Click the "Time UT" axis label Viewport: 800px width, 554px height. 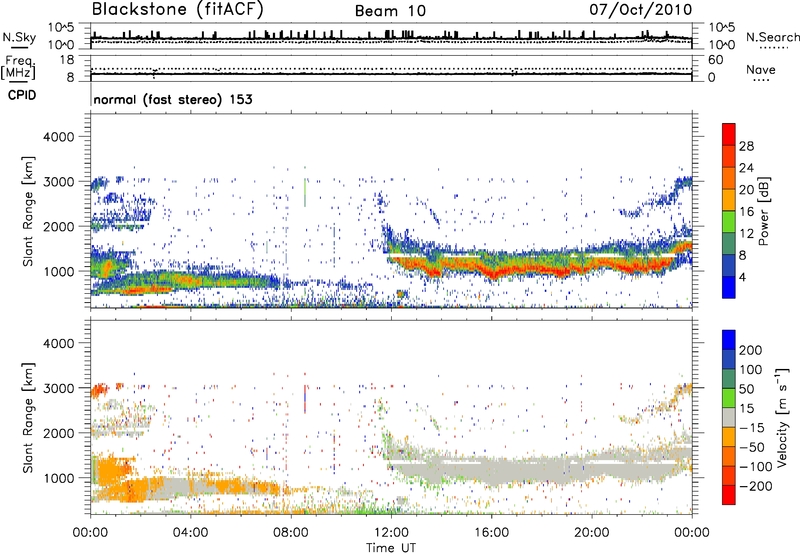pyautogui.click(x=391, y=547)
